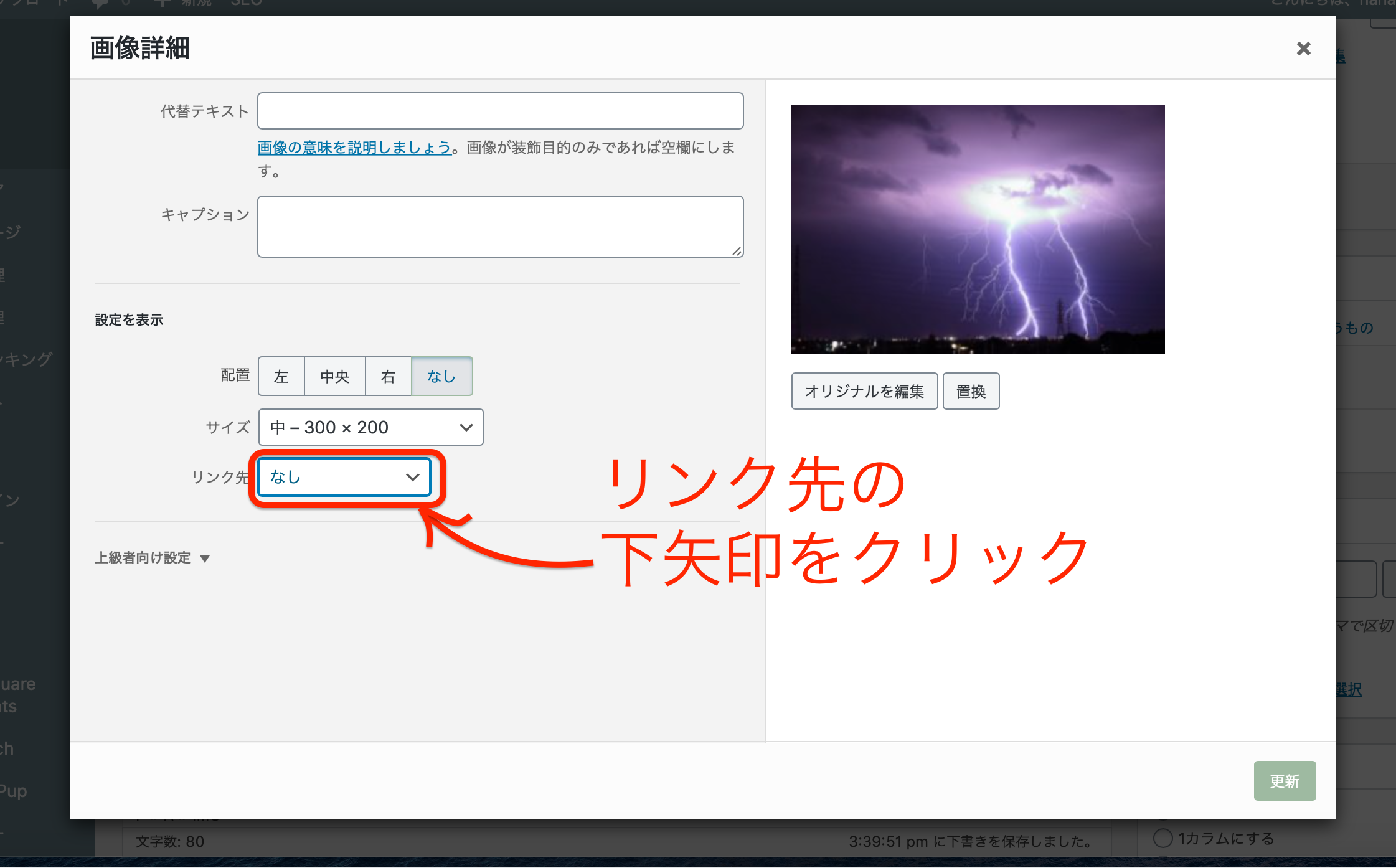
Task: Select the なし alignment option
Action: click(x=441, y=376)
